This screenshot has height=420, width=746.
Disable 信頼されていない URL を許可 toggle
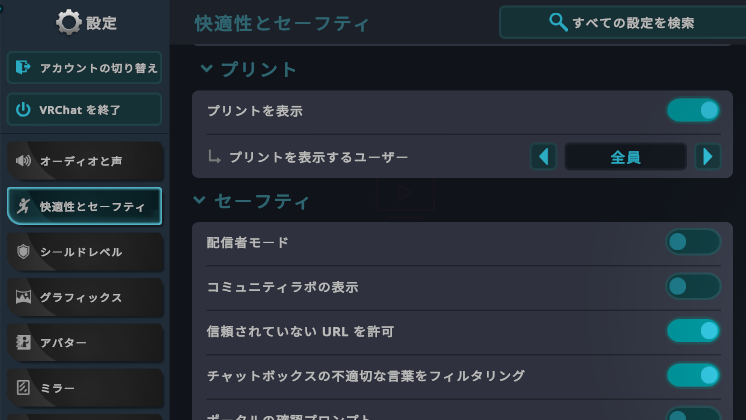coord(693,331)
